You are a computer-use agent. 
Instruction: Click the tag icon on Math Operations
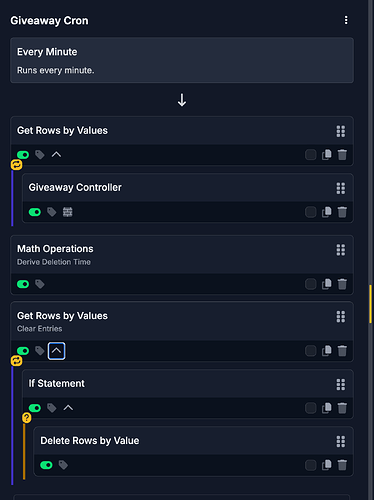coord(40,284)
